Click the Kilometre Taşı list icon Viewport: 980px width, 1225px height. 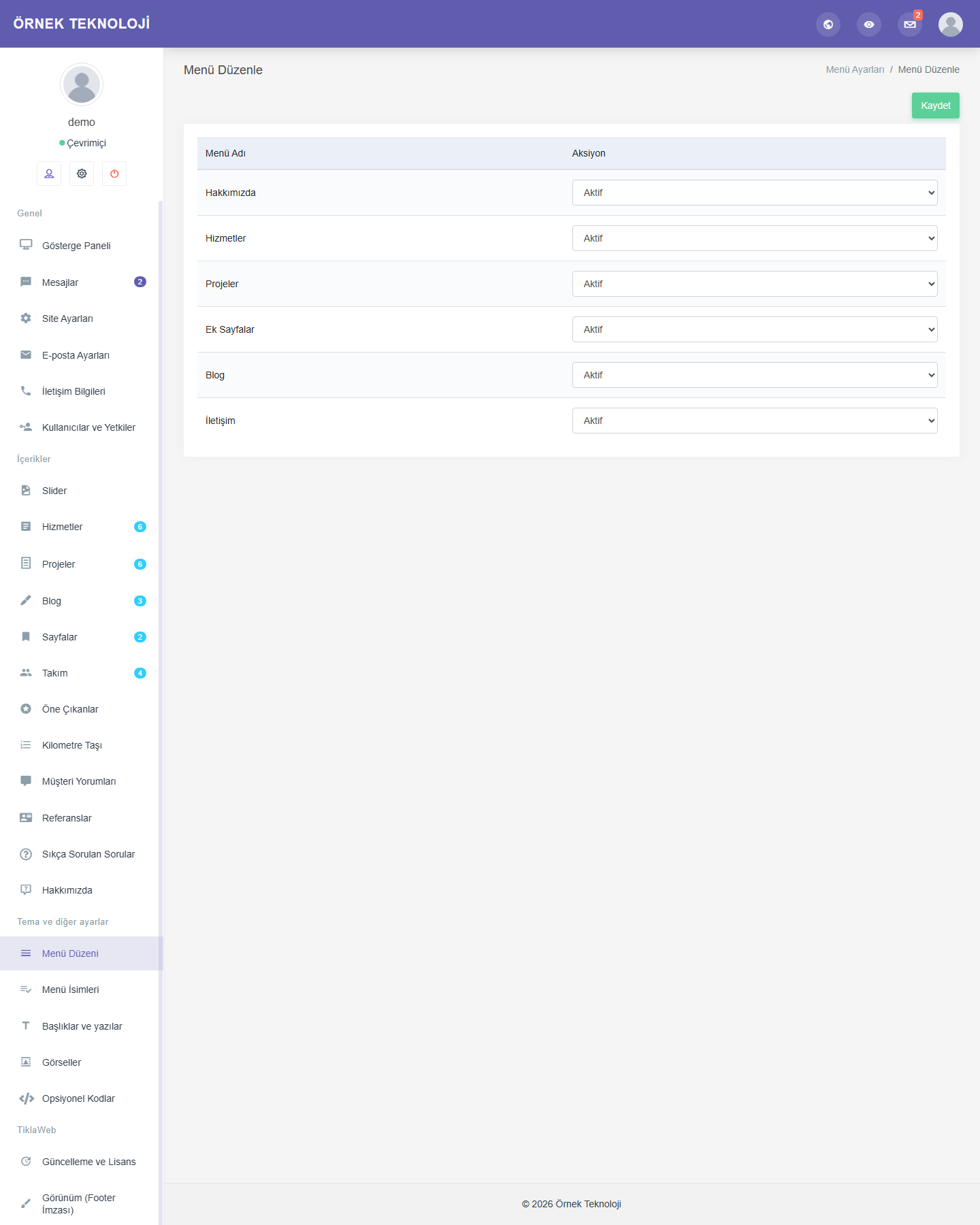[26, 745]
